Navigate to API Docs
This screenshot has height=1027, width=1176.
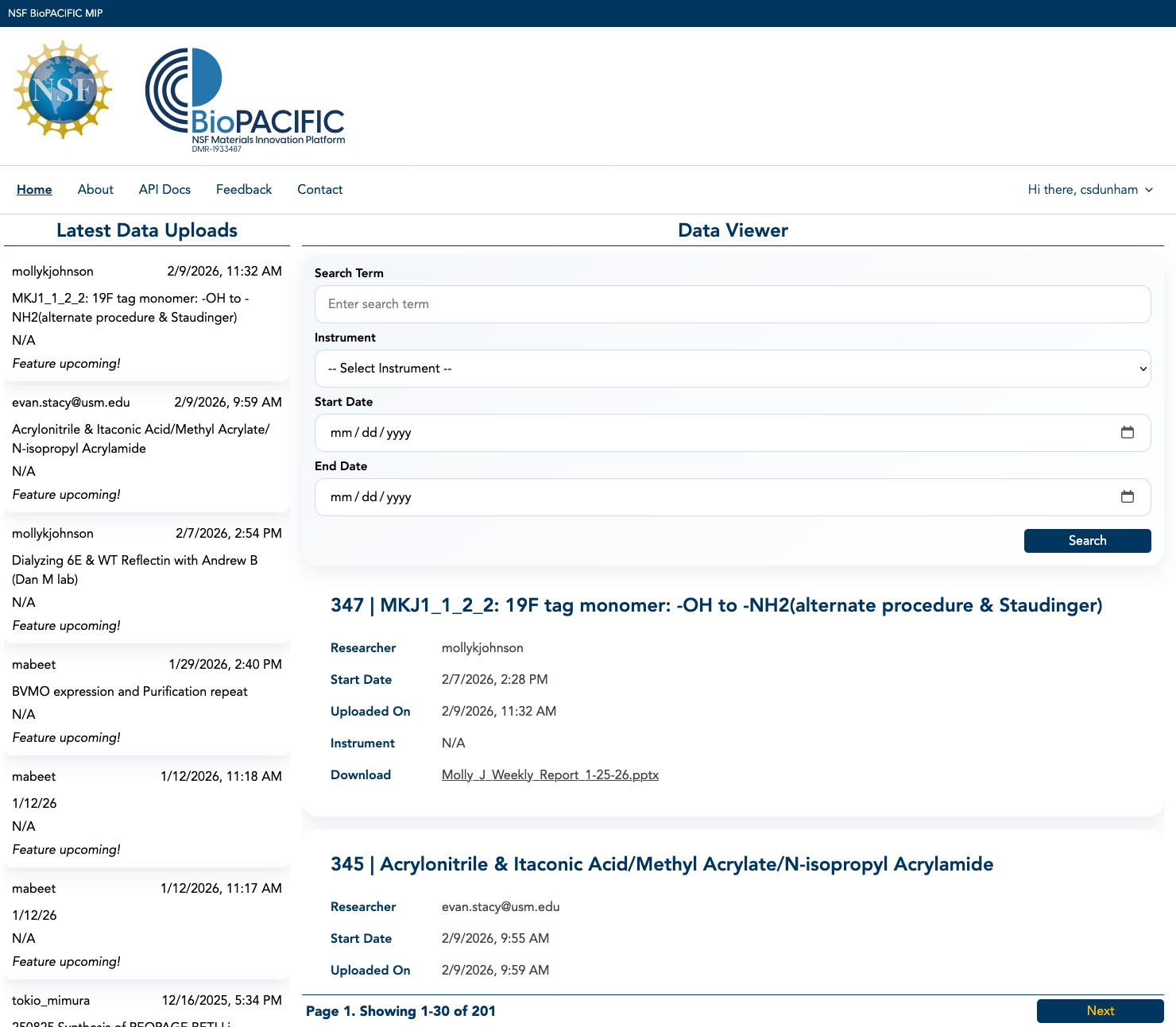coord(164,190)
